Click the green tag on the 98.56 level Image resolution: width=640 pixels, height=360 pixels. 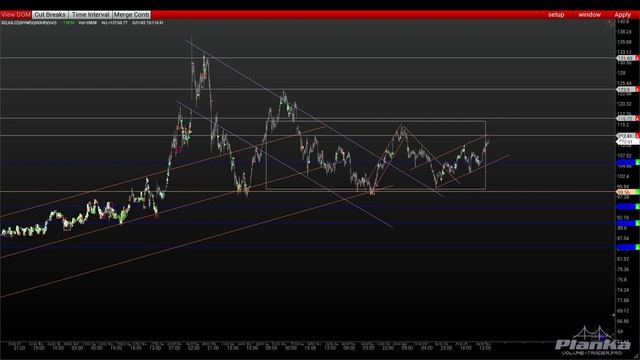(637, 191)
